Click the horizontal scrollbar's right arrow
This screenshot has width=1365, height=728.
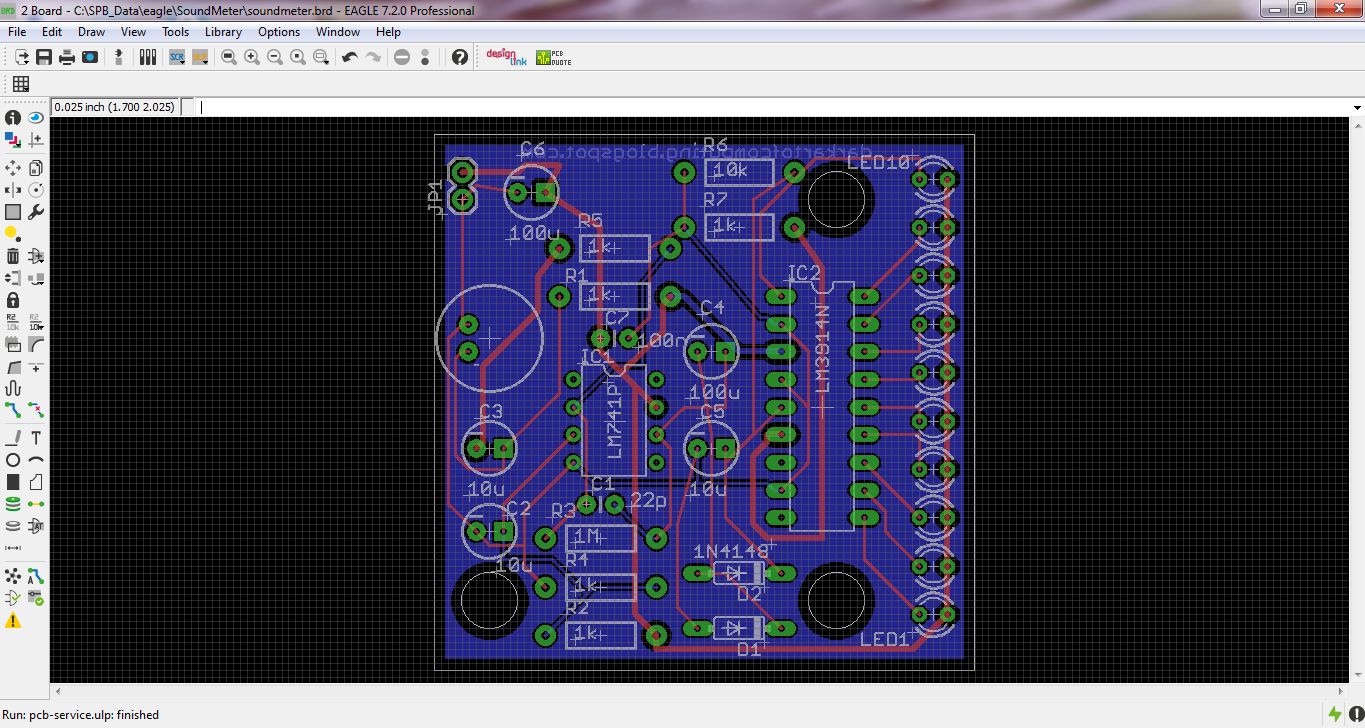[1341, 691]
